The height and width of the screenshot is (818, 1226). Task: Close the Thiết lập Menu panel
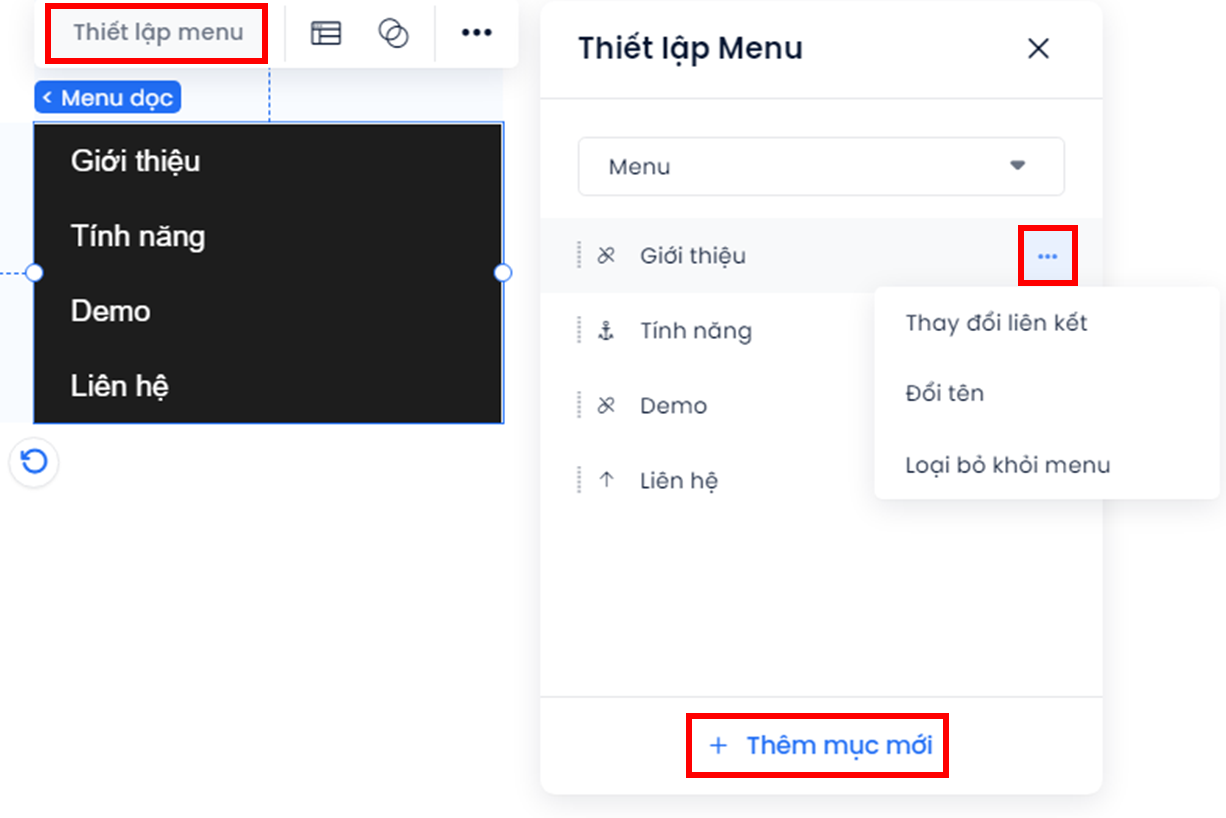[x=1039, y=48]
